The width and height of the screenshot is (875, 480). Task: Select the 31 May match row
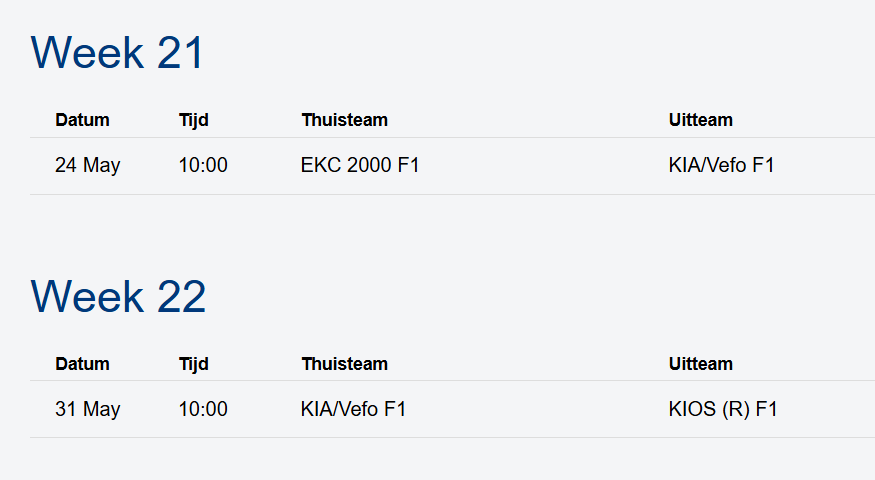point(453,409)
